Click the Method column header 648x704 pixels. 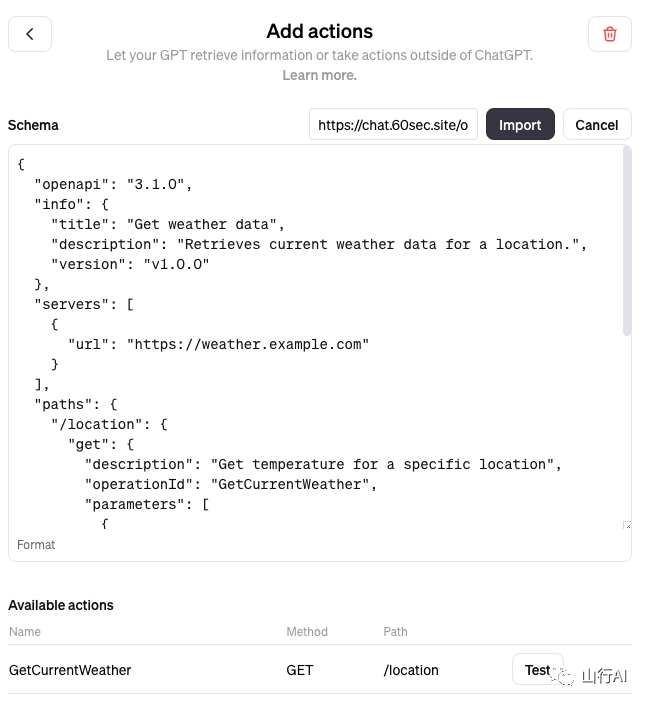[307, 631]
